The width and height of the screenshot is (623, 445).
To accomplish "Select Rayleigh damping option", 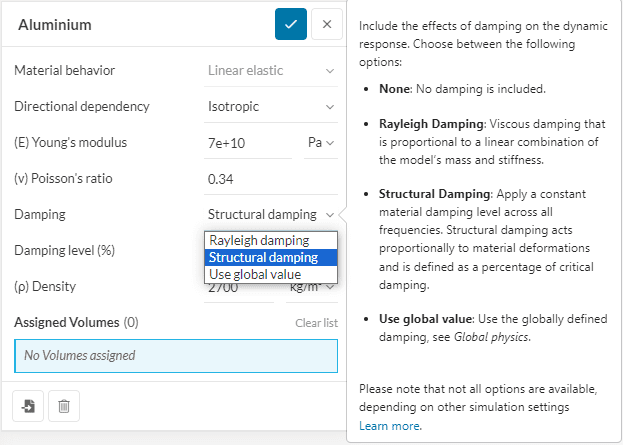I will (259, 240).
